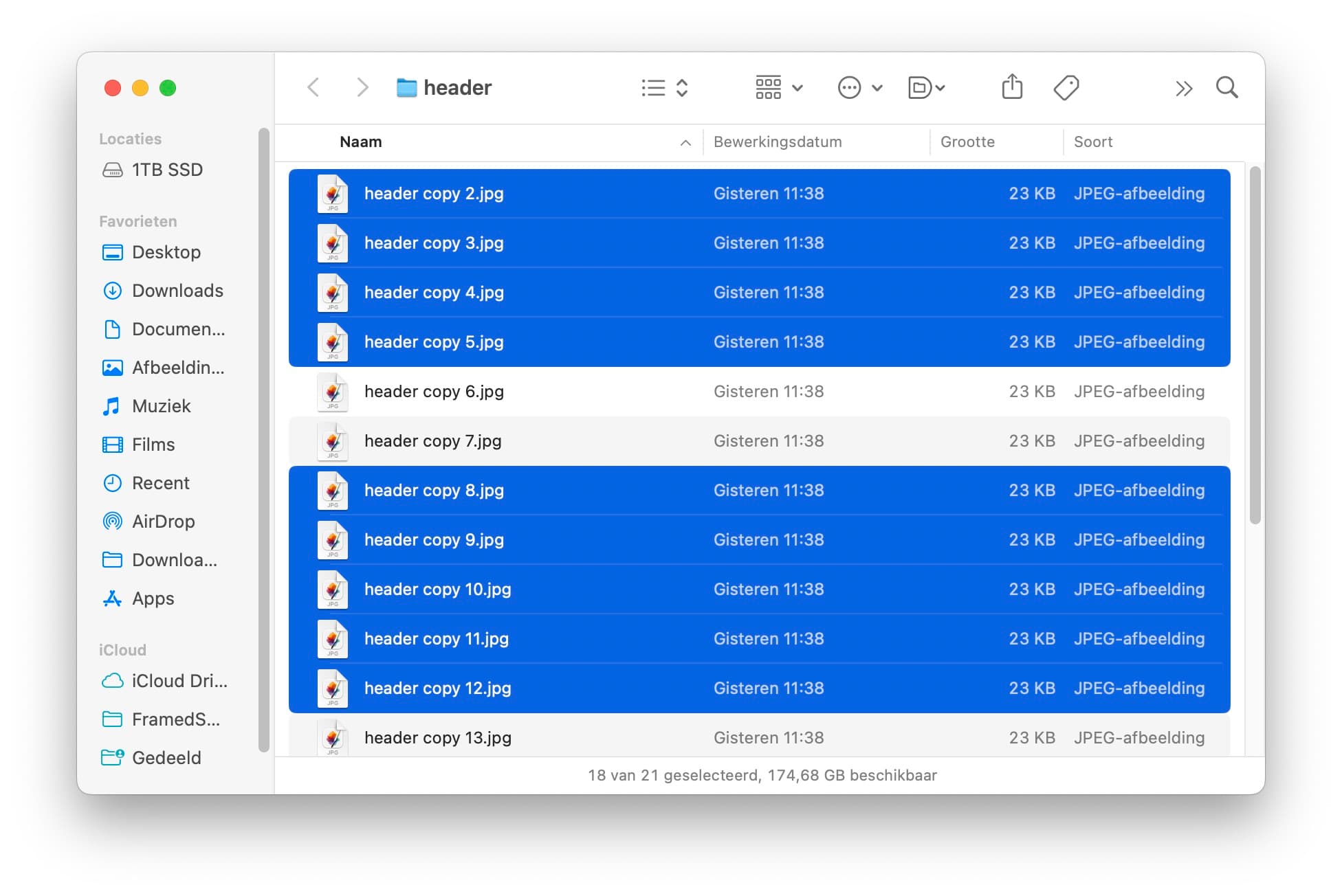Click the date of header copy 6.jpg

click(x=769, y=392)
